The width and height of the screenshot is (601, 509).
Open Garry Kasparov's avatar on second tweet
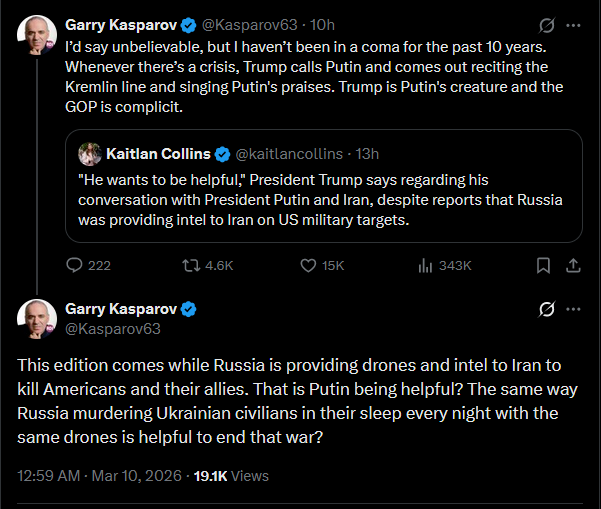36,318
